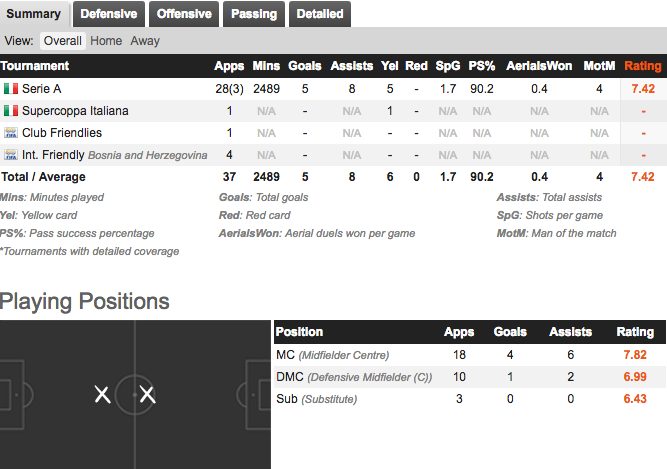Click the FIFA icon beside Club Friendlies
Viewport: 667px width, 469px height.
click(x=11, y=133)
